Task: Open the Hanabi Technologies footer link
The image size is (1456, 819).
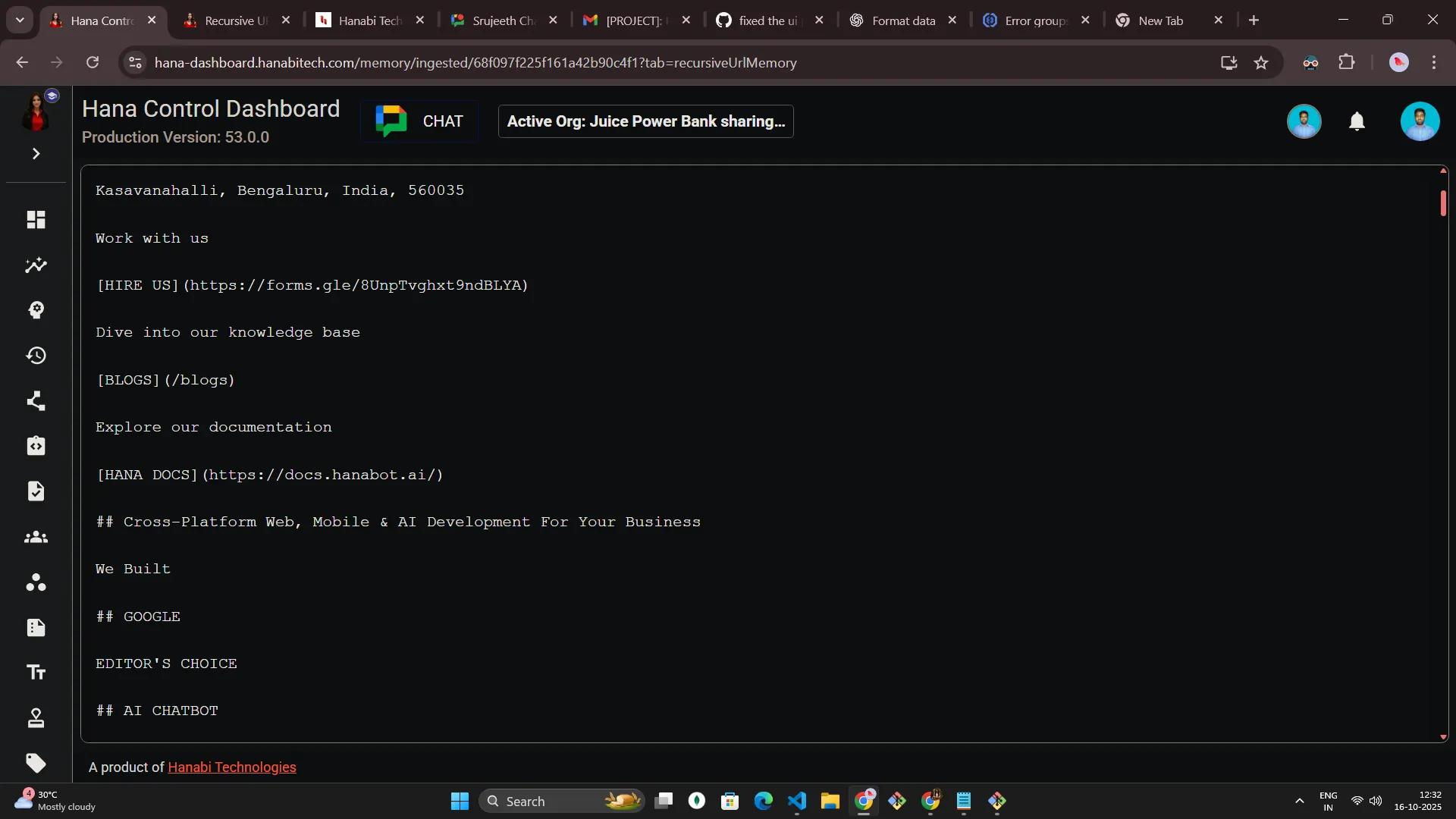Action: pos(231,767)
